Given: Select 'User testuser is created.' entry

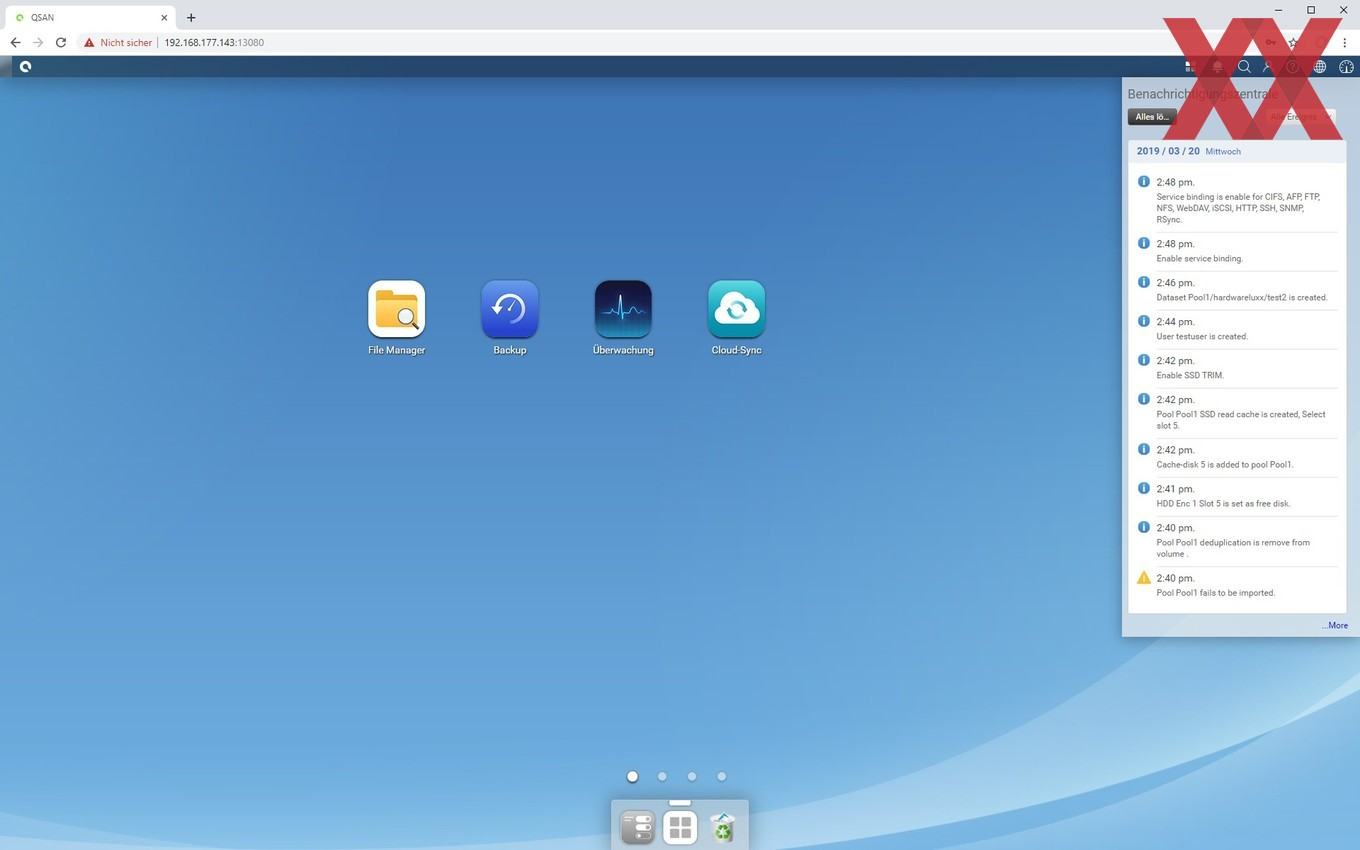Looking at the screenshot, I should 1238,329.
